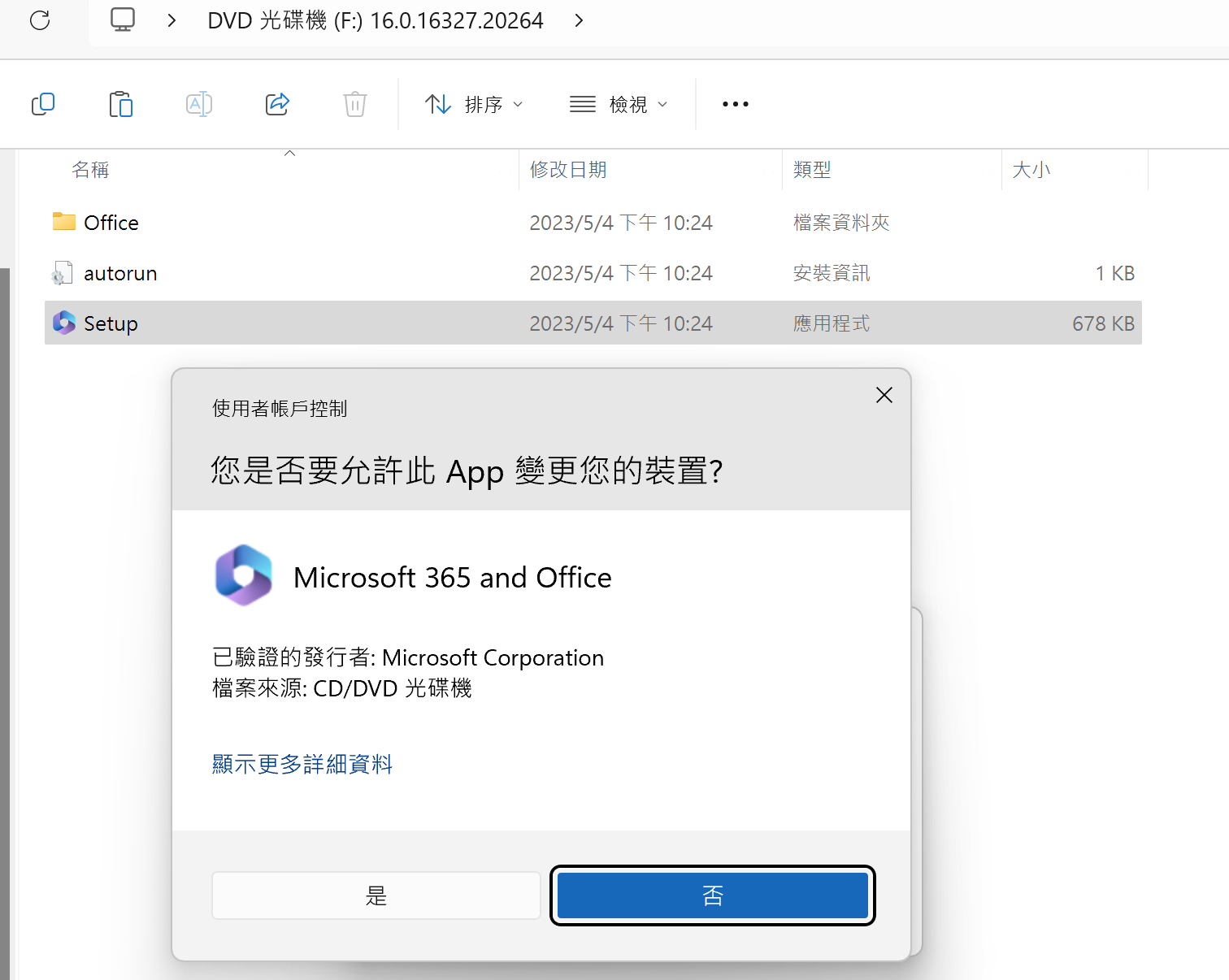This screenshot has height=980, width=1229.
Task: Click the Delete trash can icon
Action: [x=355, y=104]
